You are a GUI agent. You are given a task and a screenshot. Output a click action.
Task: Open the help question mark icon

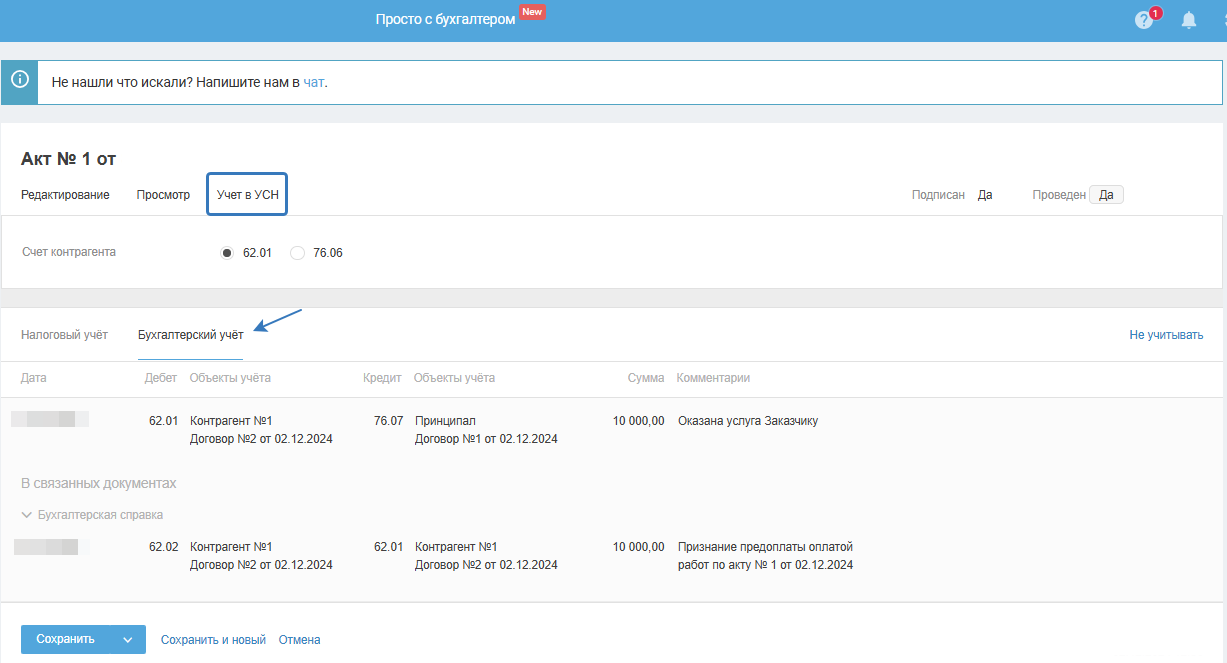click(1144, 20)
